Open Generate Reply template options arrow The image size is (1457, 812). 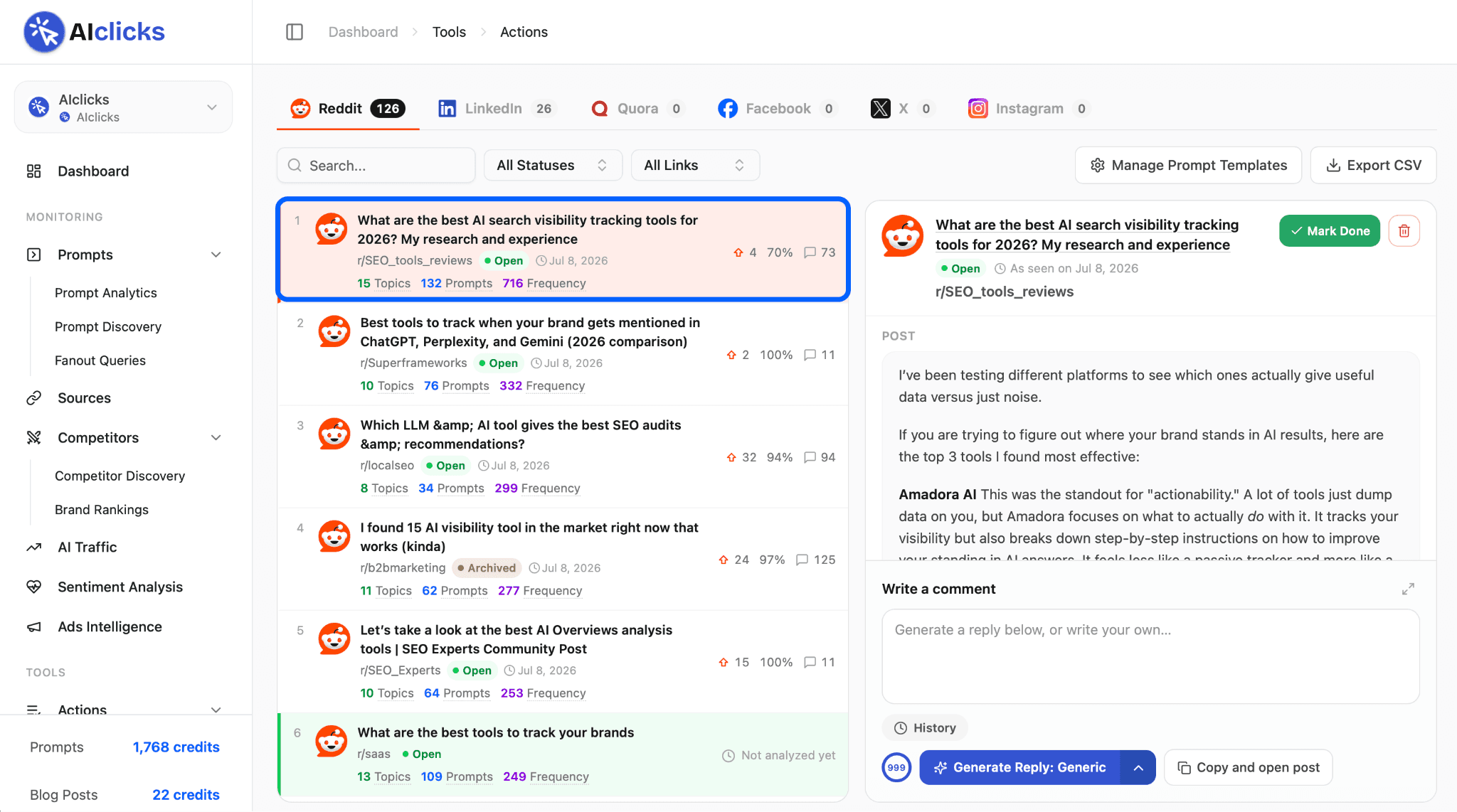1138,767
